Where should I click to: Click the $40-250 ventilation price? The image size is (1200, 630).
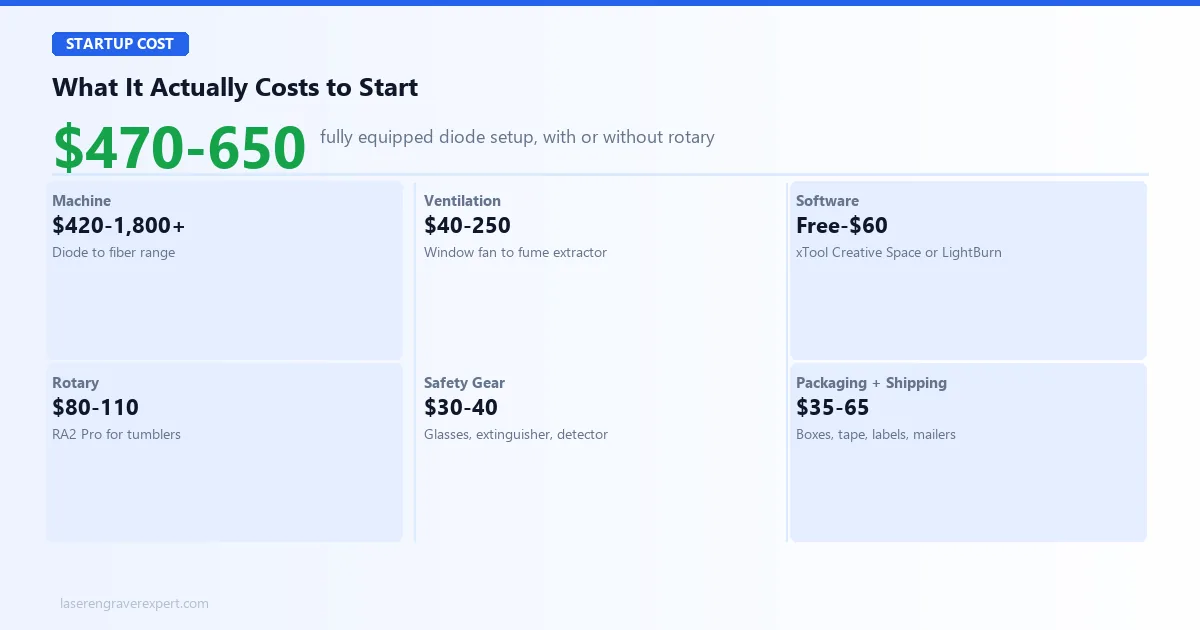pos(467,226)
